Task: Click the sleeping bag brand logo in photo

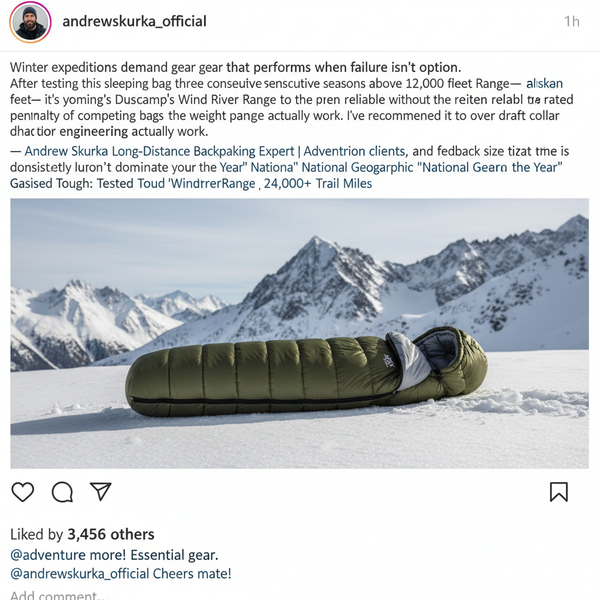Action: (388, 361)
